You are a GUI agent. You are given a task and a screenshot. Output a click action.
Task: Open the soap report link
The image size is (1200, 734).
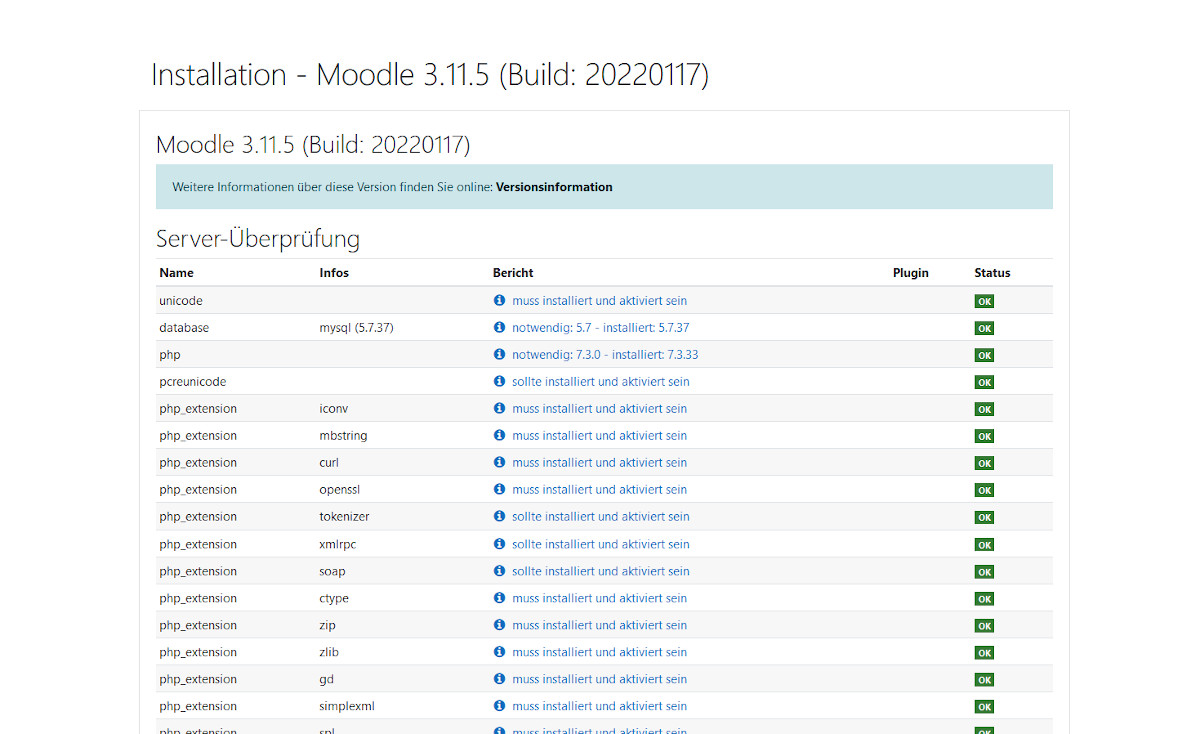point(601,572)
